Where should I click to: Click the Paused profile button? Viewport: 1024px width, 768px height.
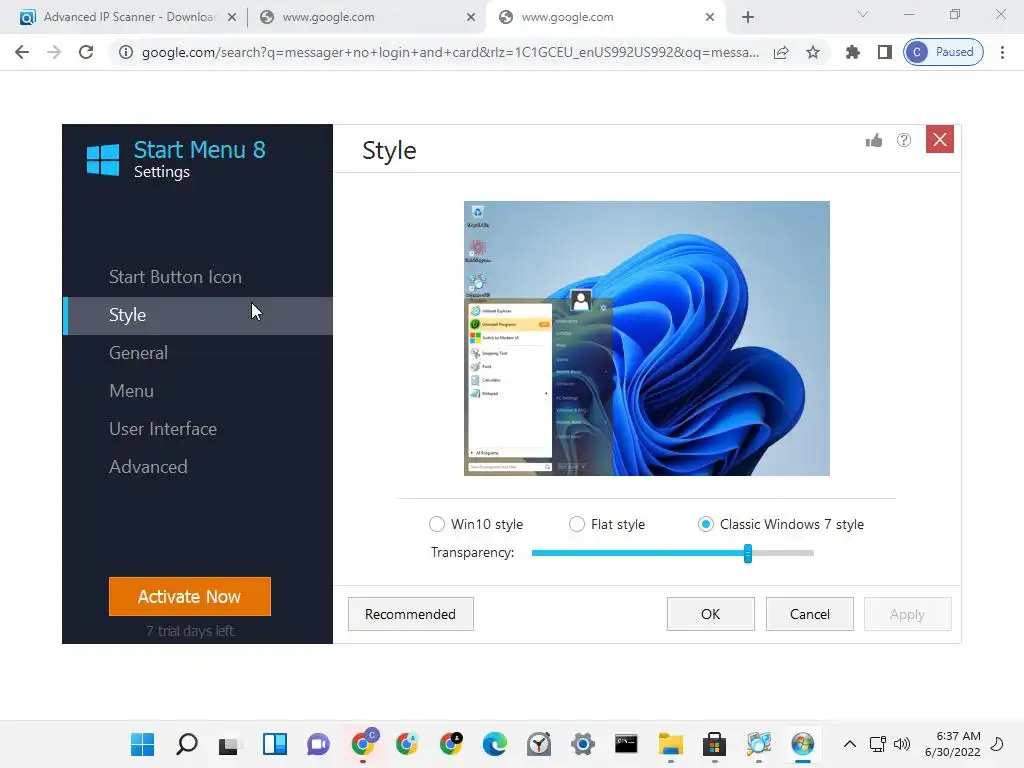(943, 52)
